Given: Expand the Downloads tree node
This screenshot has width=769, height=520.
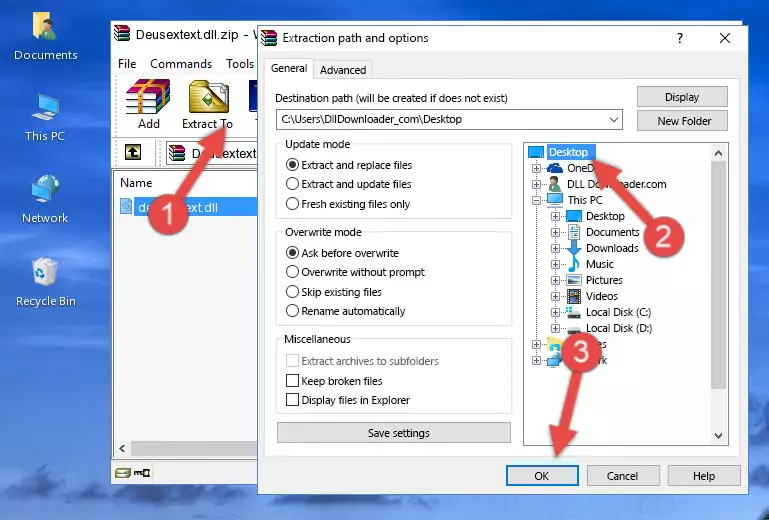Looking at the screenshot, I should 555,248.
